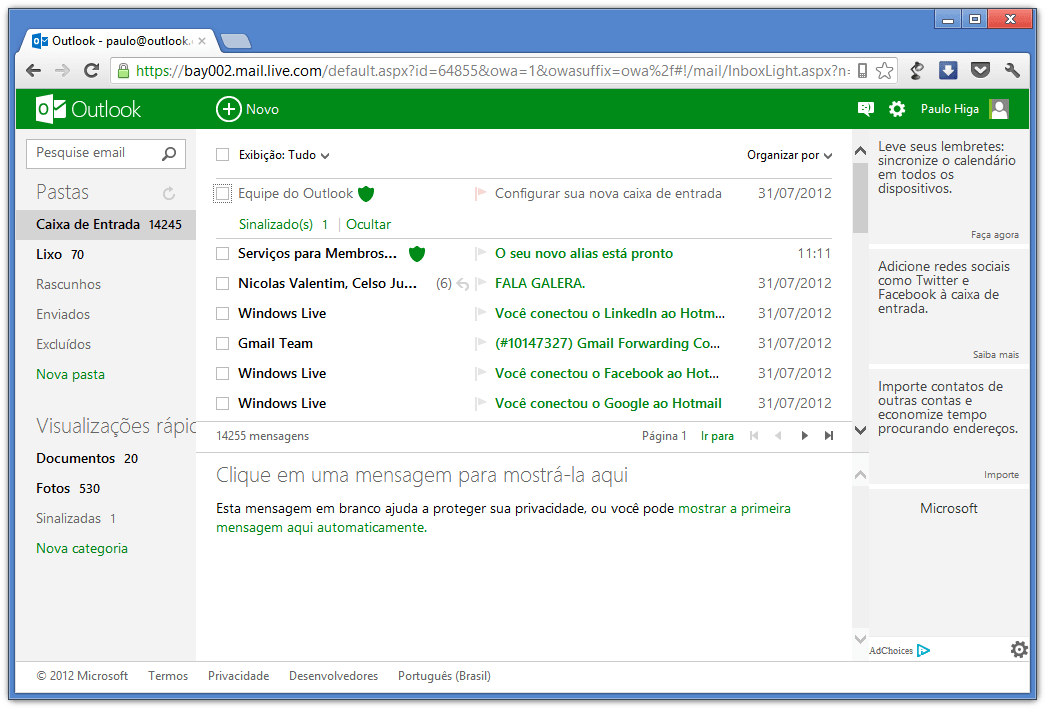Flag the Gmail Team message
The image size is (1046, 709).
480,343
